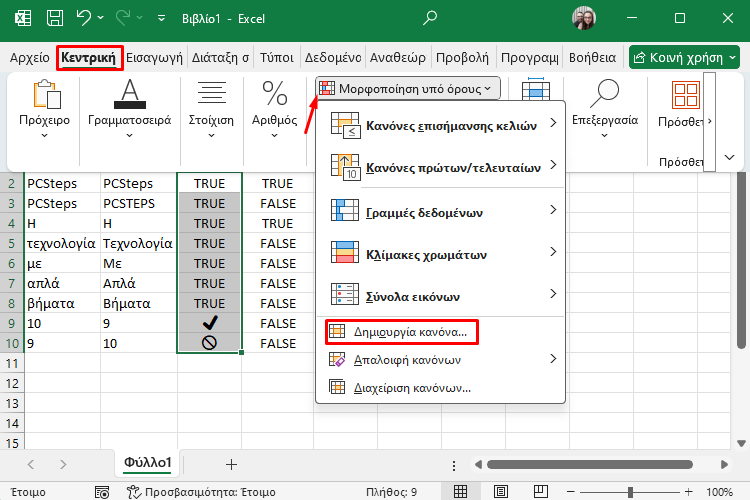Viewport: 750px width, 500px height.
Task: Click the Excel app icon in title bar
Action: pos(23,19)
